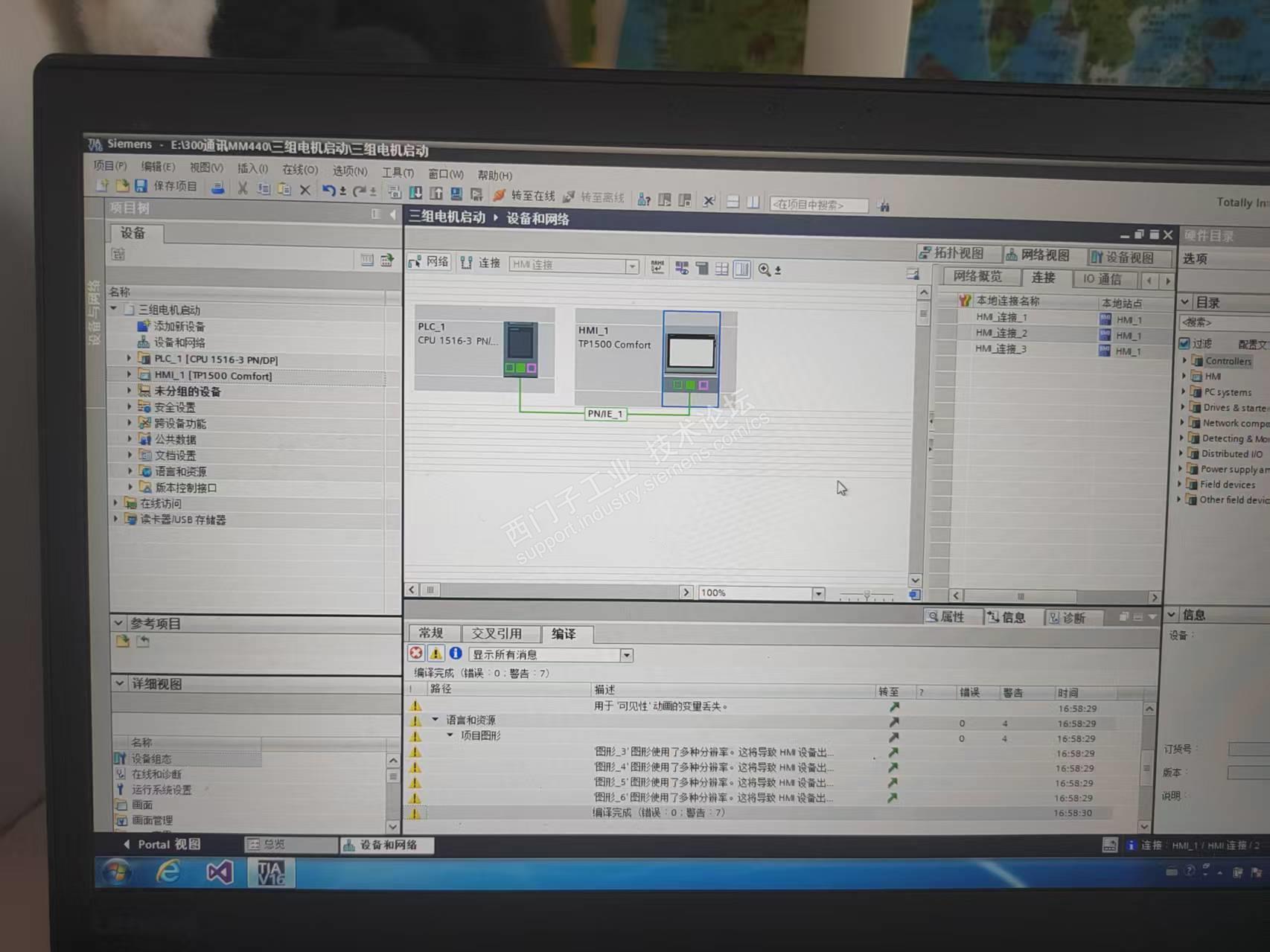The image size is (1270, 952).
Task: Click the PN/IE_1 network label
Action: click(604, 414)
